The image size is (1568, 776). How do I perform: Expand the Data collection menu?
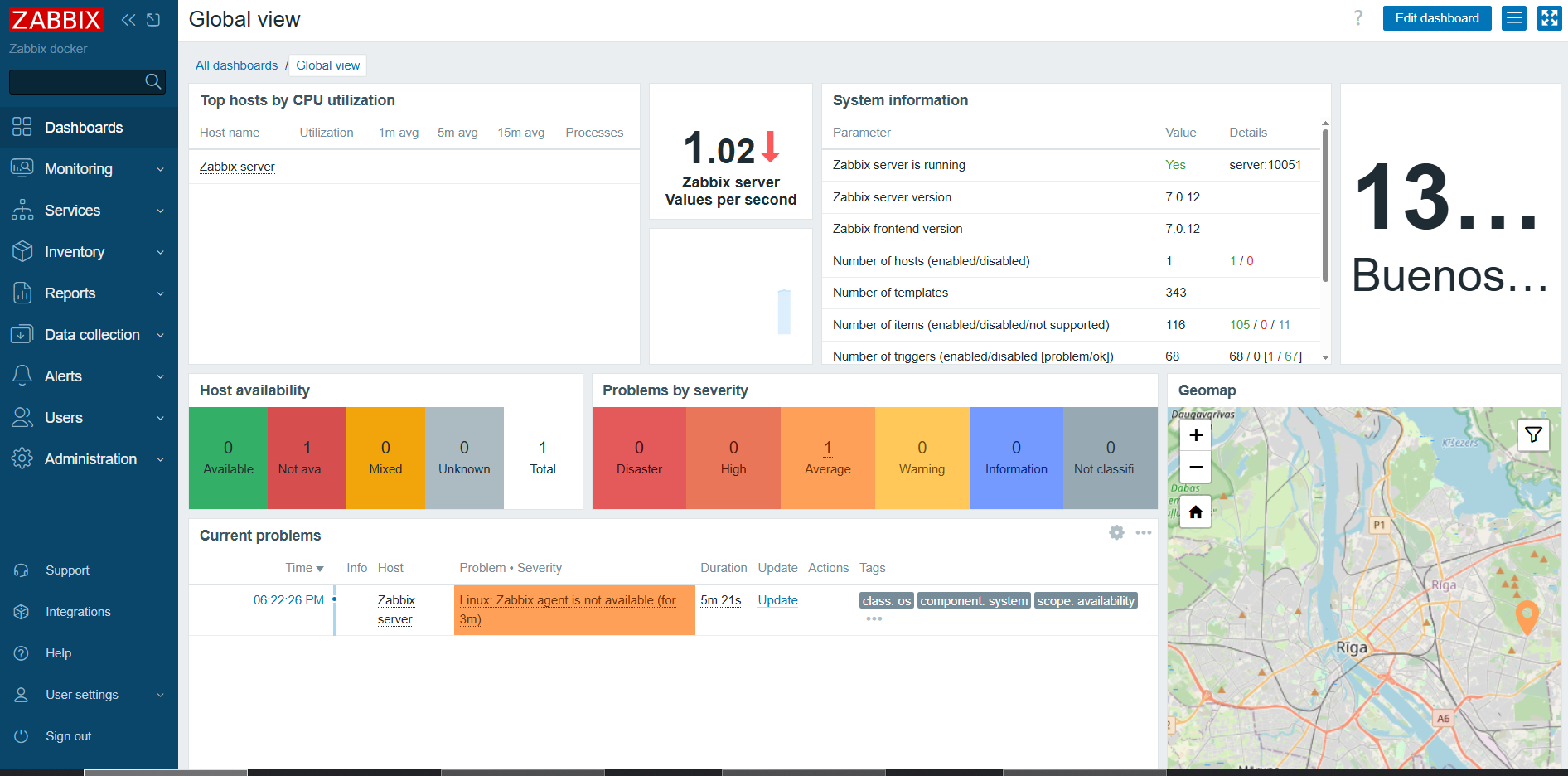pyautogui.click(x=89, y=335)
